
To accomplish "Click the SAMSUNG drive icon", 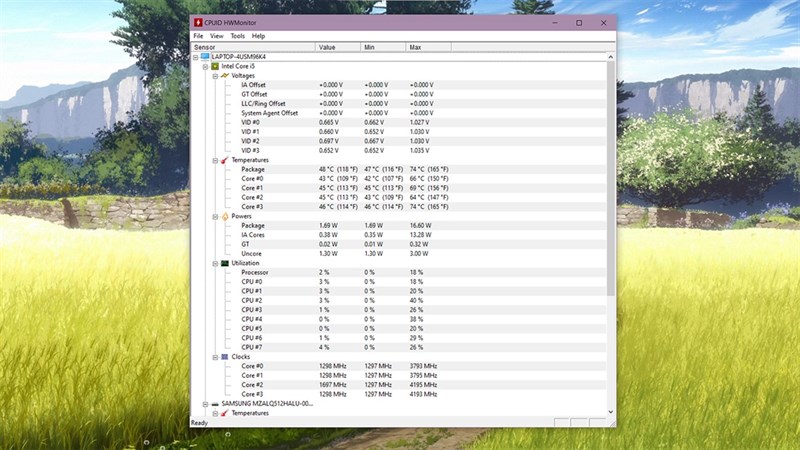I will coord(215,404).
